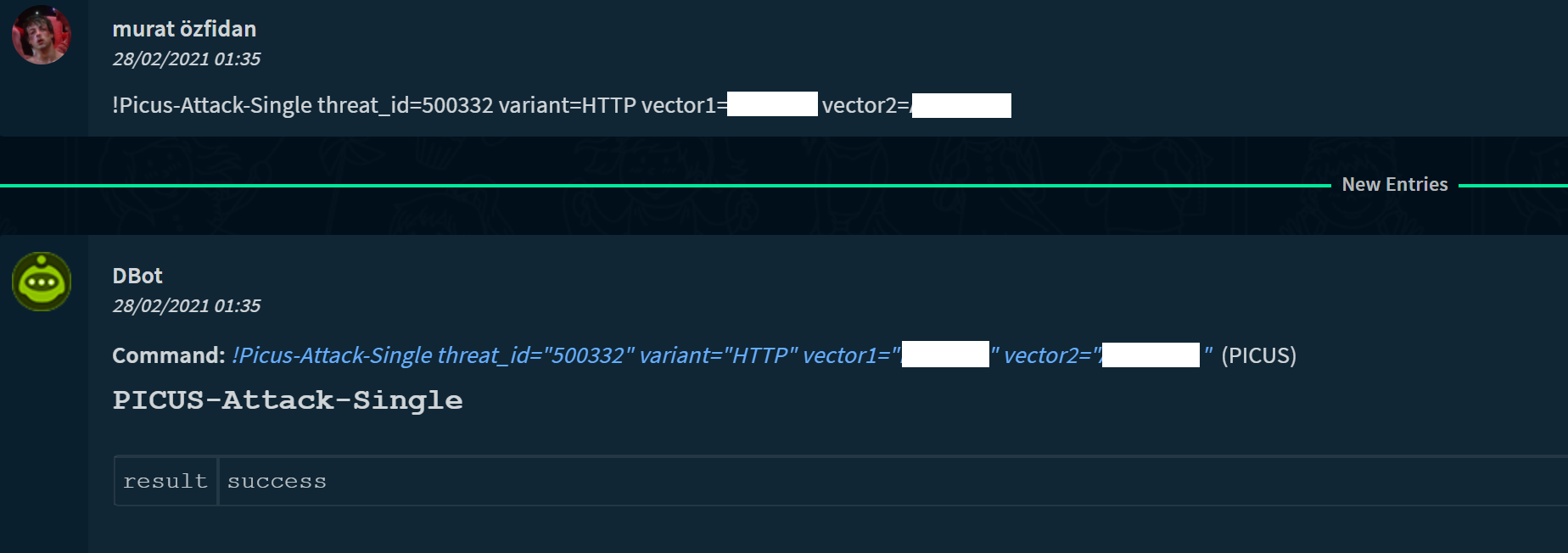The width and height of the screenshot is (1568, 553).
Task: Select the murat özfidan username
Action: click(184, 29)
